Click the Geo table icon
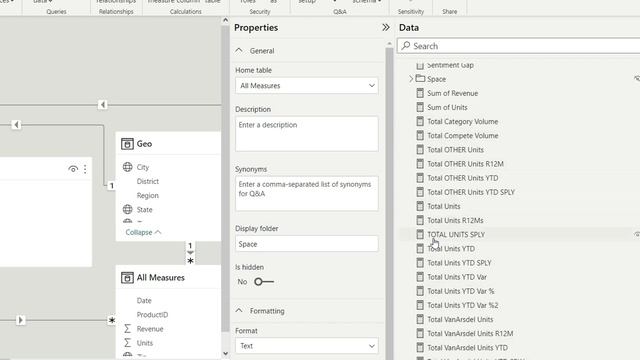This screenshot has height=360, width=640. tap(127, 144)
